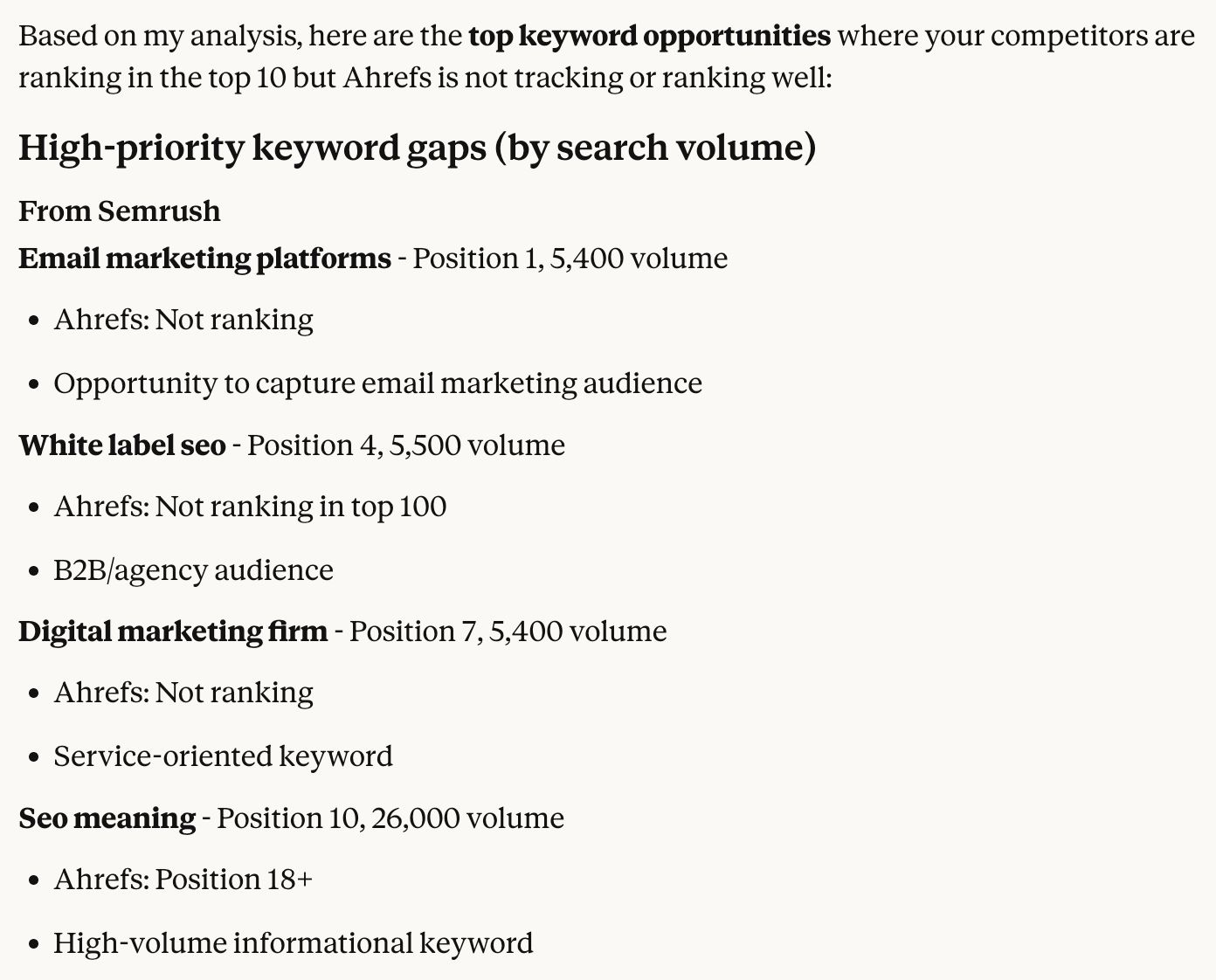Select the 'Seo meaning' keyword title
This screenshot has height=980, width=1216.
(x=107, y=818)
